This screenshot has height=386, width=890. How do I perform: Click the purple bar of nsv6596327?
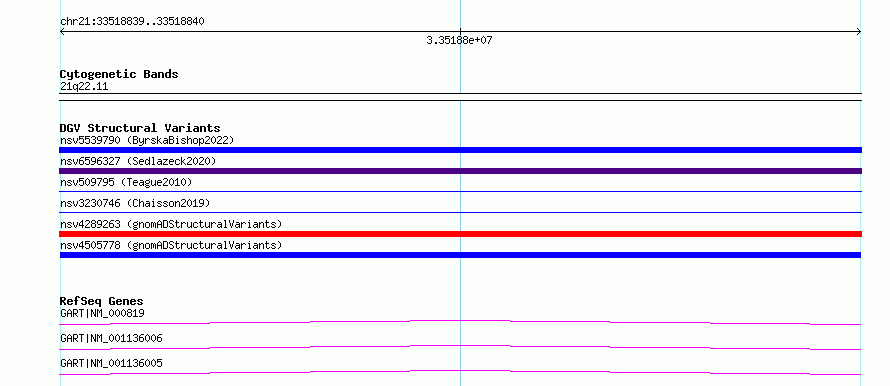[x=460, y=171]
